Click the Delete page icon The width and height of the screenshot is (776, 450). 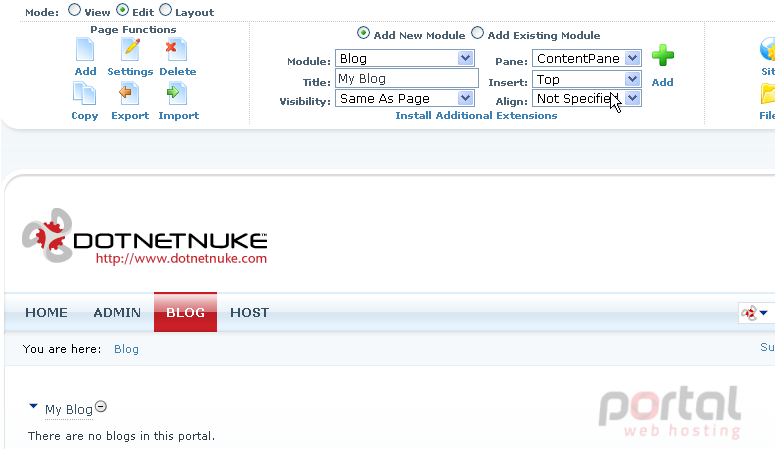[x=176, y=50]
